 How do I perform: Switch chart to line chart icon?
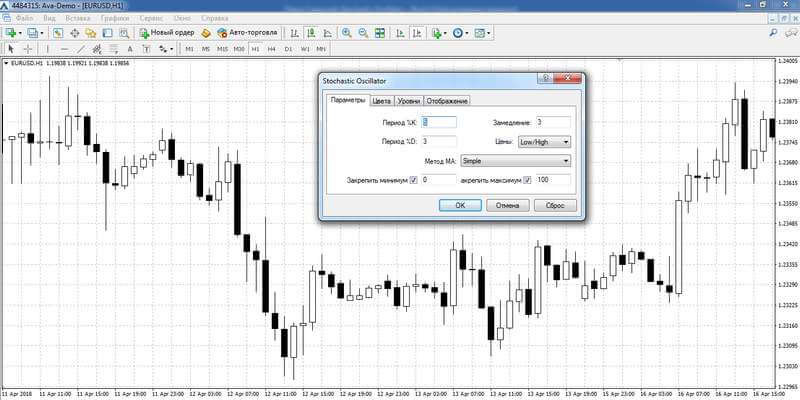pyautogui.click(x=327, y=33)
